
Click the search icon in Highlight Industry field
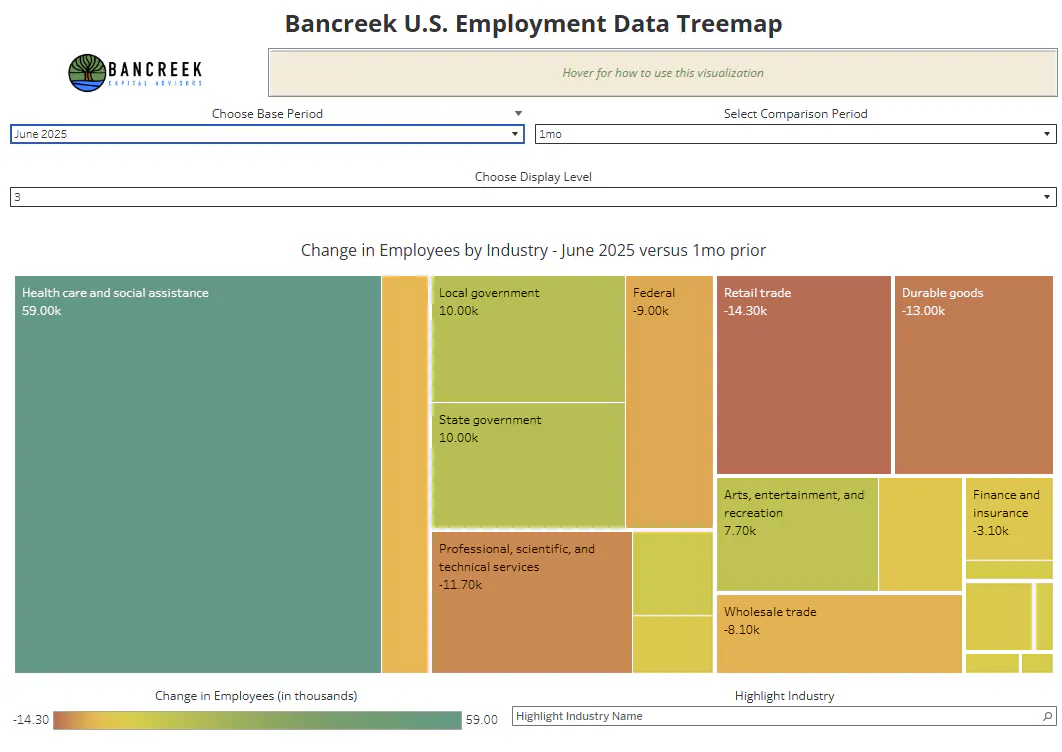pos(1047,716)
